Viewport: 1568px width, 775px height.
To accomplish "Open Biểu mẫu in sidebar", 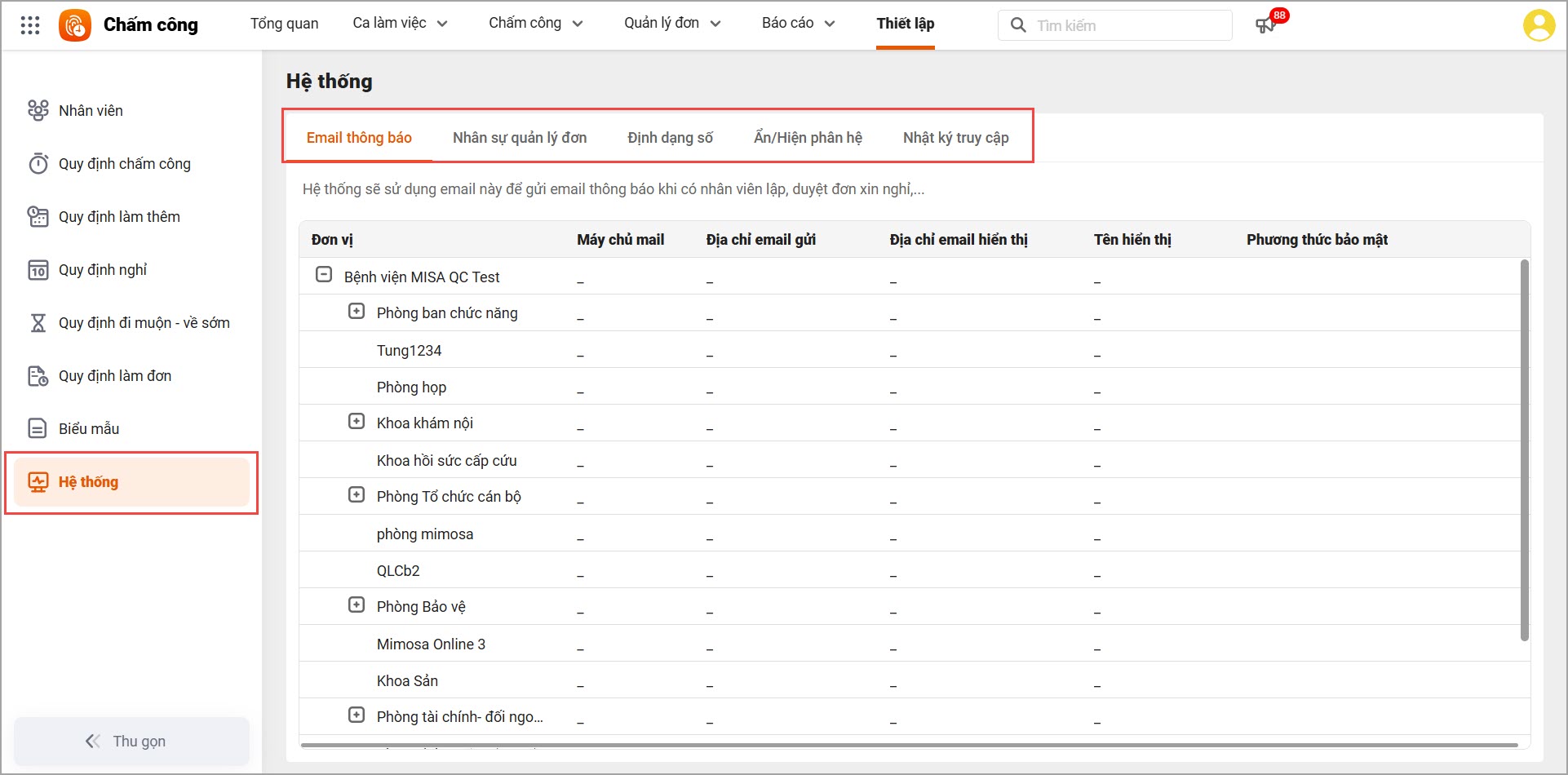I will (89, 429).
